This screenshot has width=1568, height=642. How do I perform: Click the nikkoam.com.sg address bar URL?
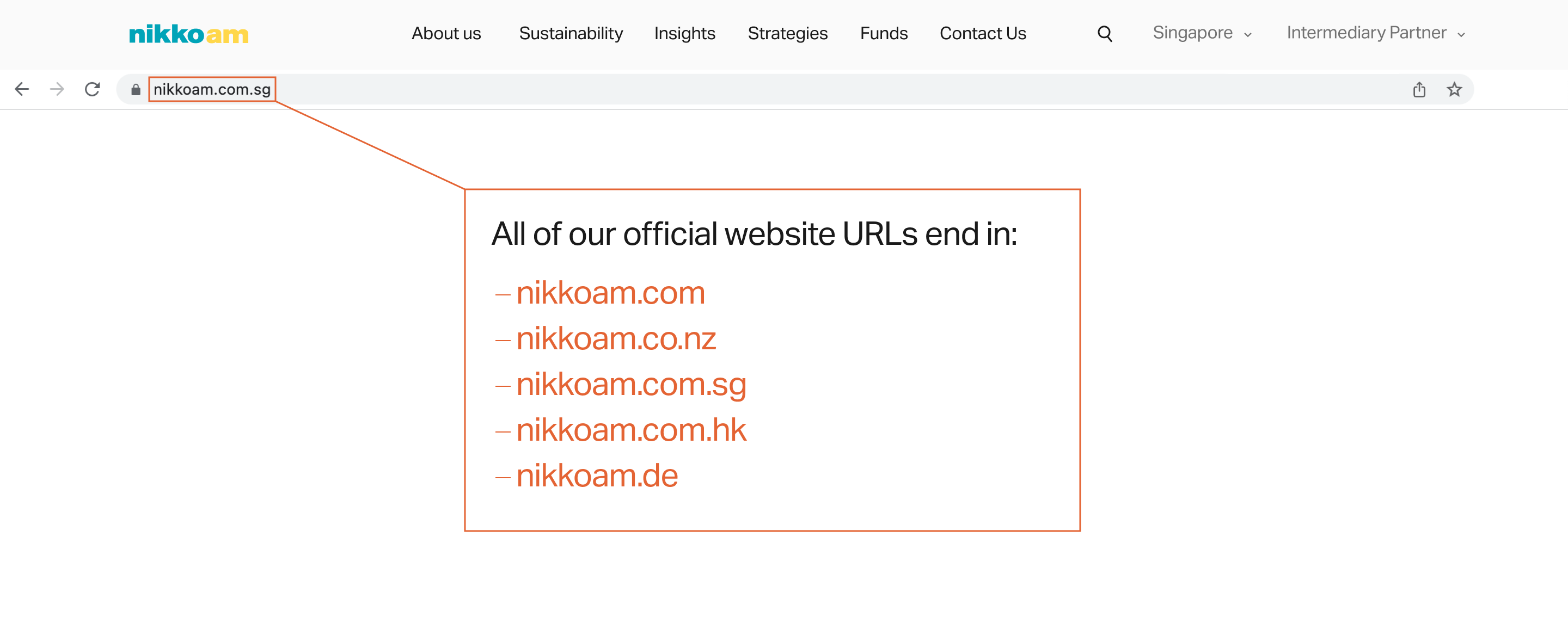pyautogui.click(x=212, y=89)
